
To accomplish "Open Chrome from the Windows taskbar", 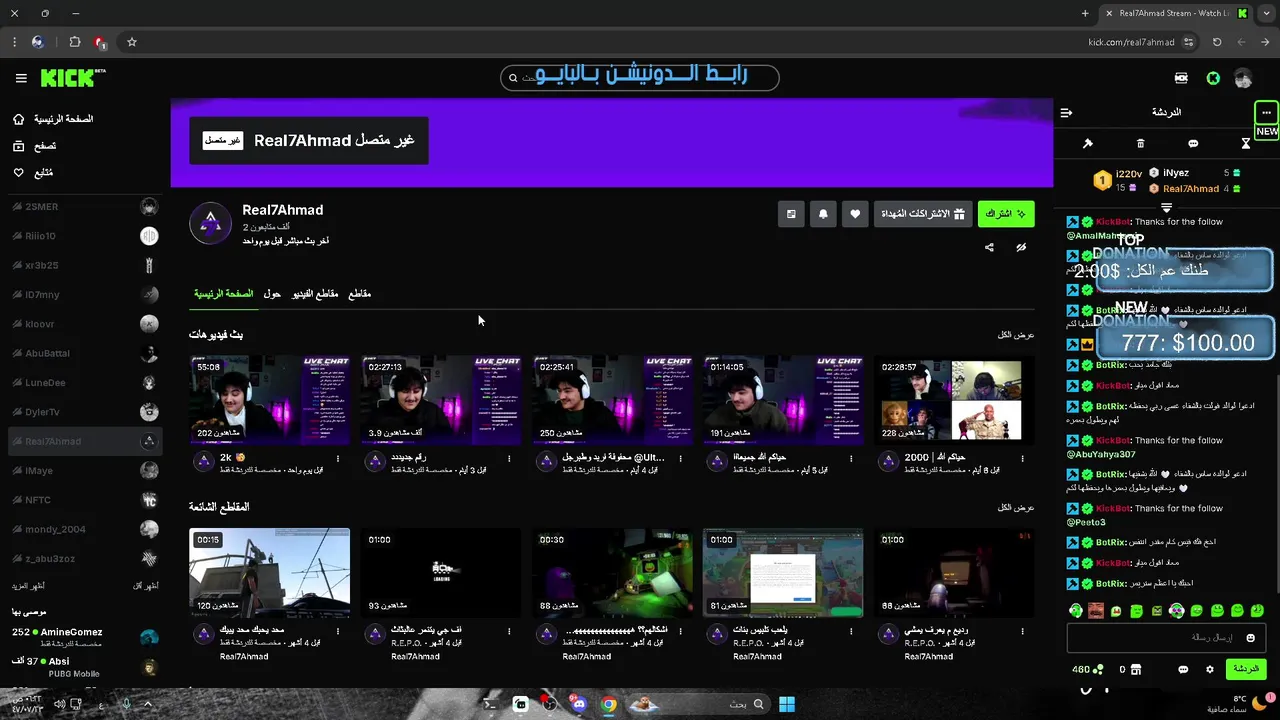I will (609, 704).
